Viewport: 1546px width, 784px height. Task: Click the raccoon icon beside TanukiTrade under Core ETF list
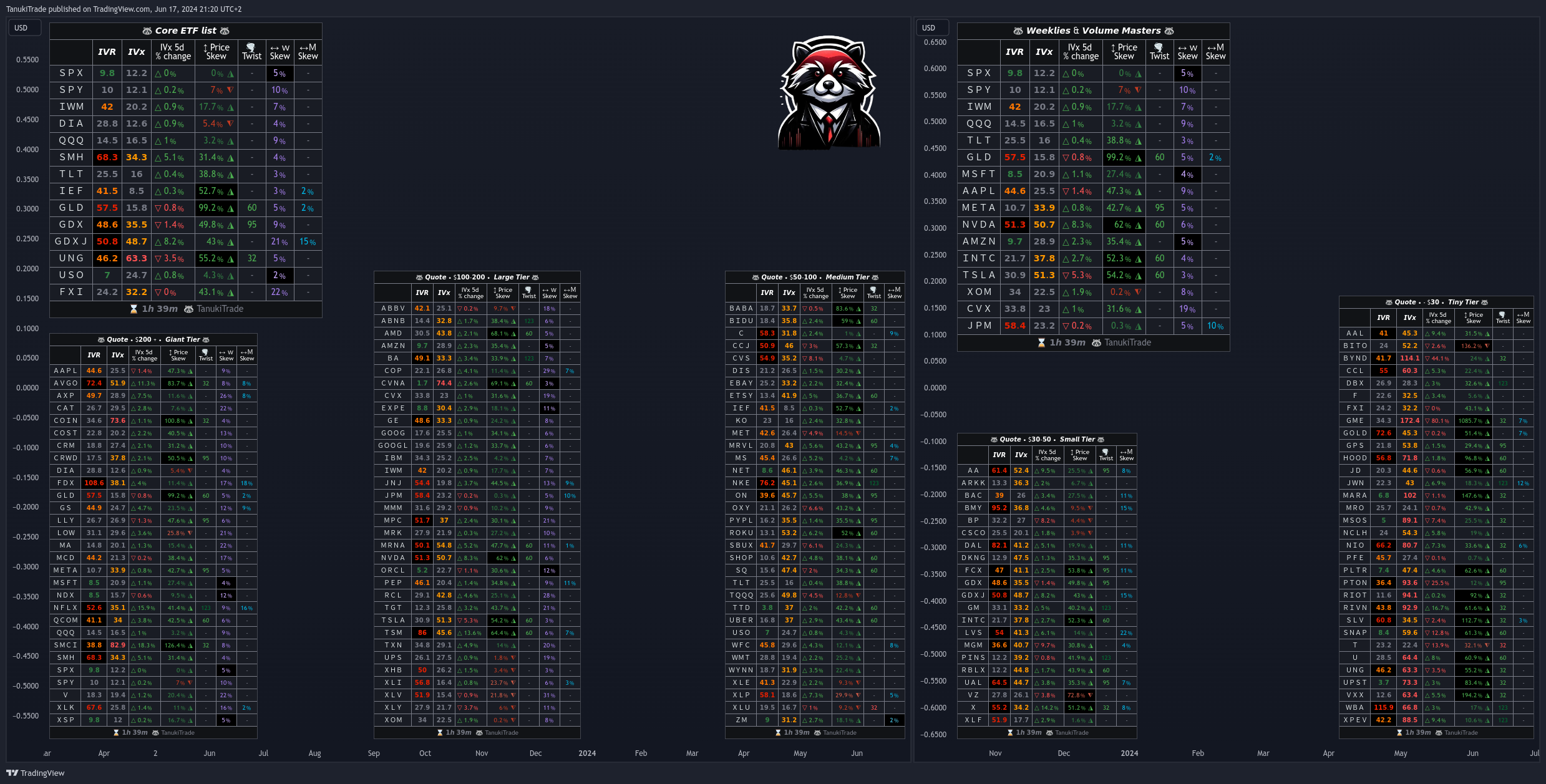(189, 309)
